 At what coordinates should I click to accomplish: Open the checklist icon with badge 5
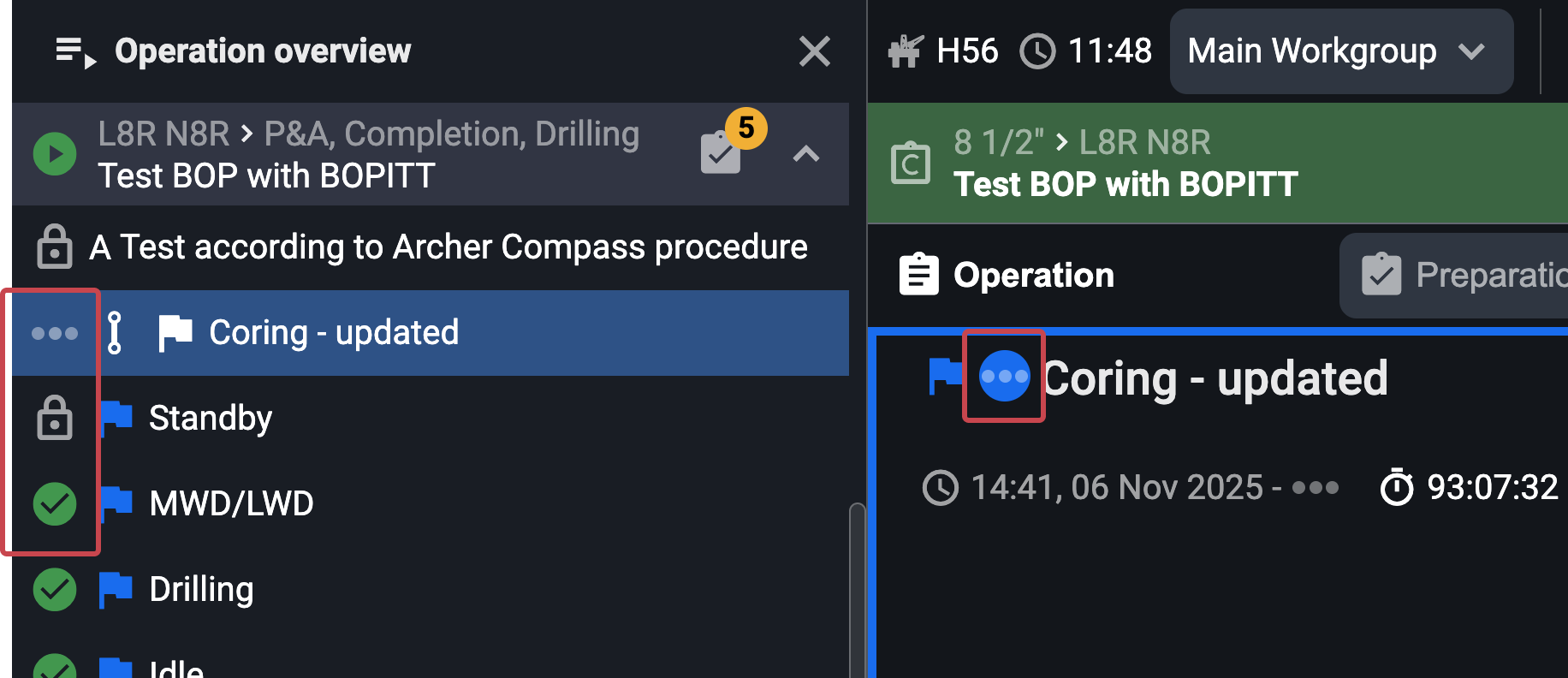pos(722,152)
